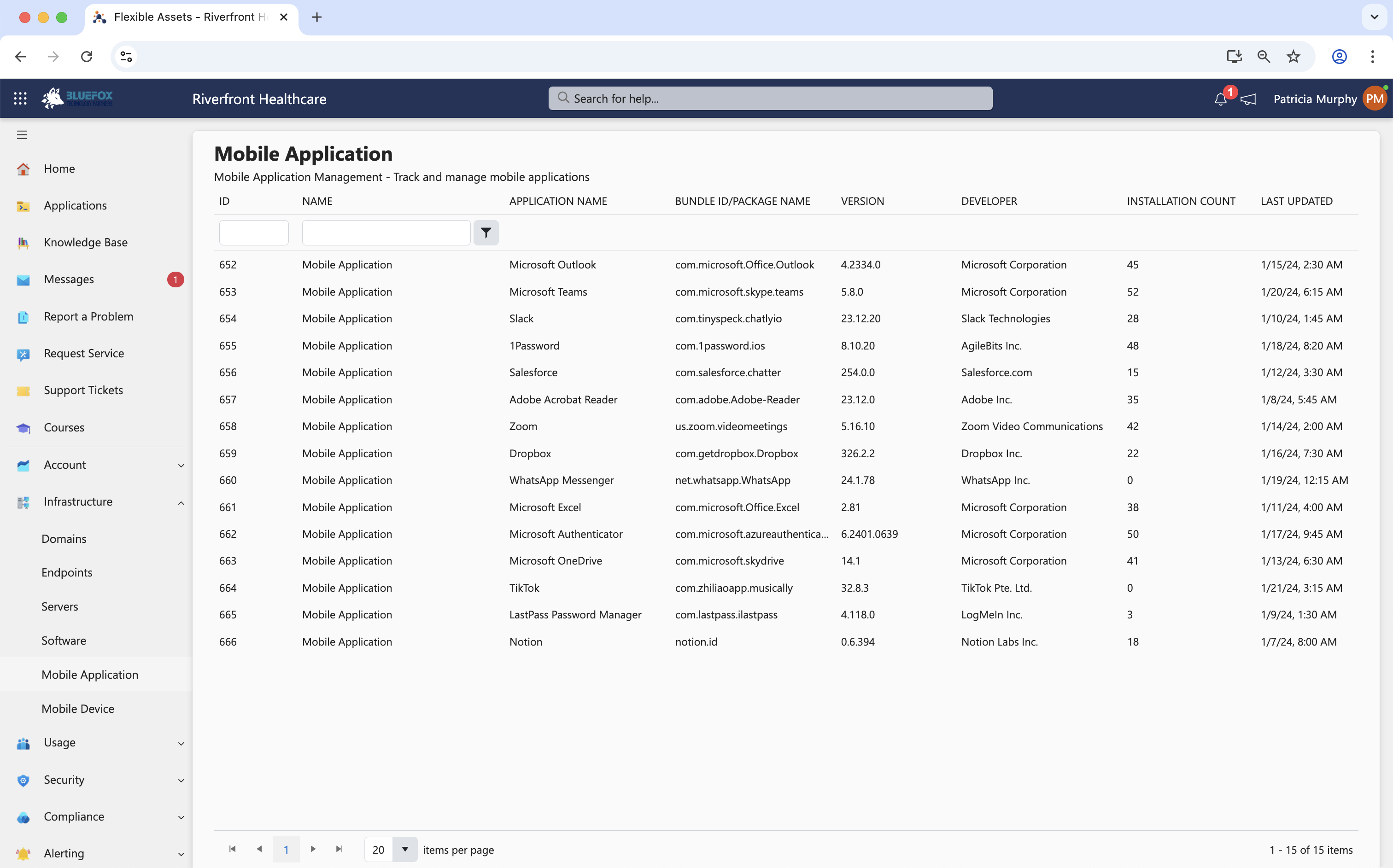
Task: Click the Report a Problem icon
Action: pos(23,317)
